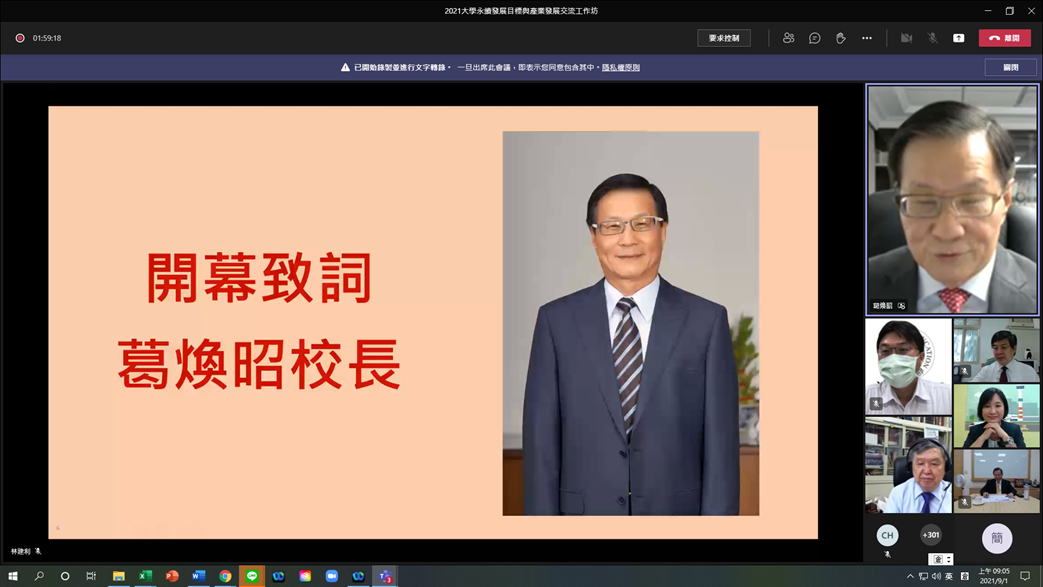
Task: Expand the +301 additional participants overlay
Action: (930, 534)
